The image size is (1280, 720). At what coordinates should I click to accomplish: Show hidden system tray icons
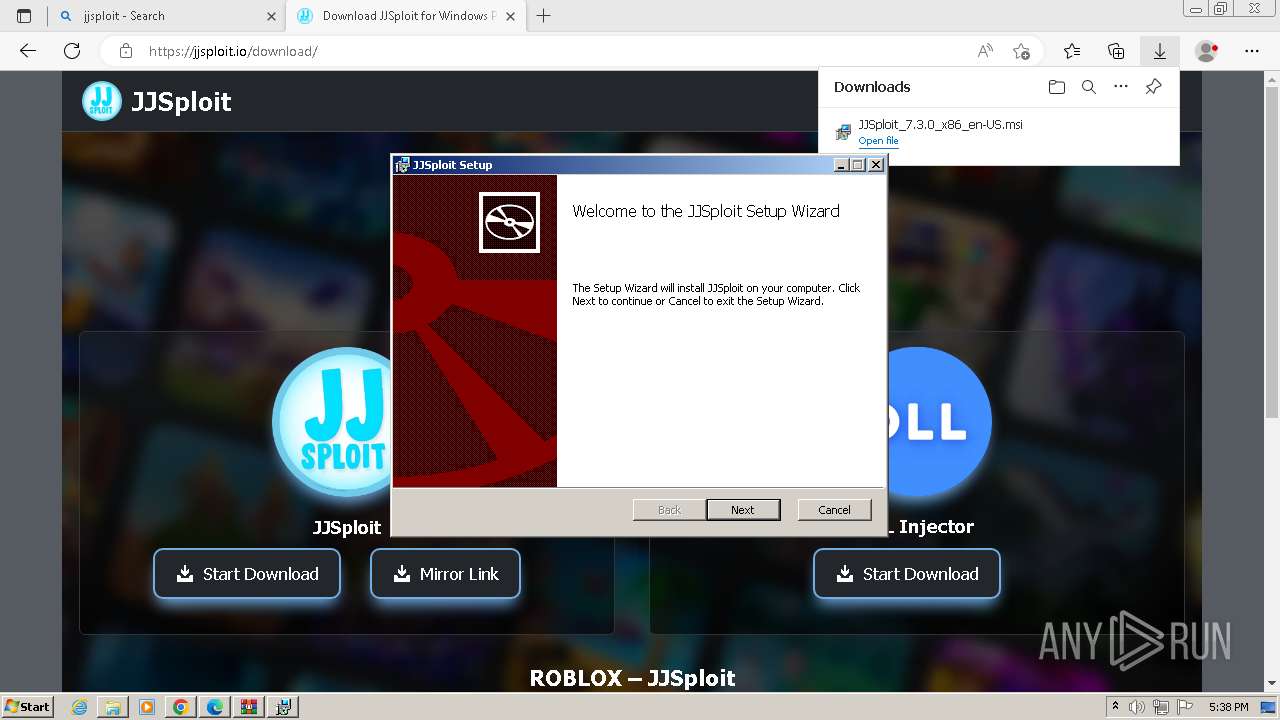pyautogui.click(x=1115, y=707)
